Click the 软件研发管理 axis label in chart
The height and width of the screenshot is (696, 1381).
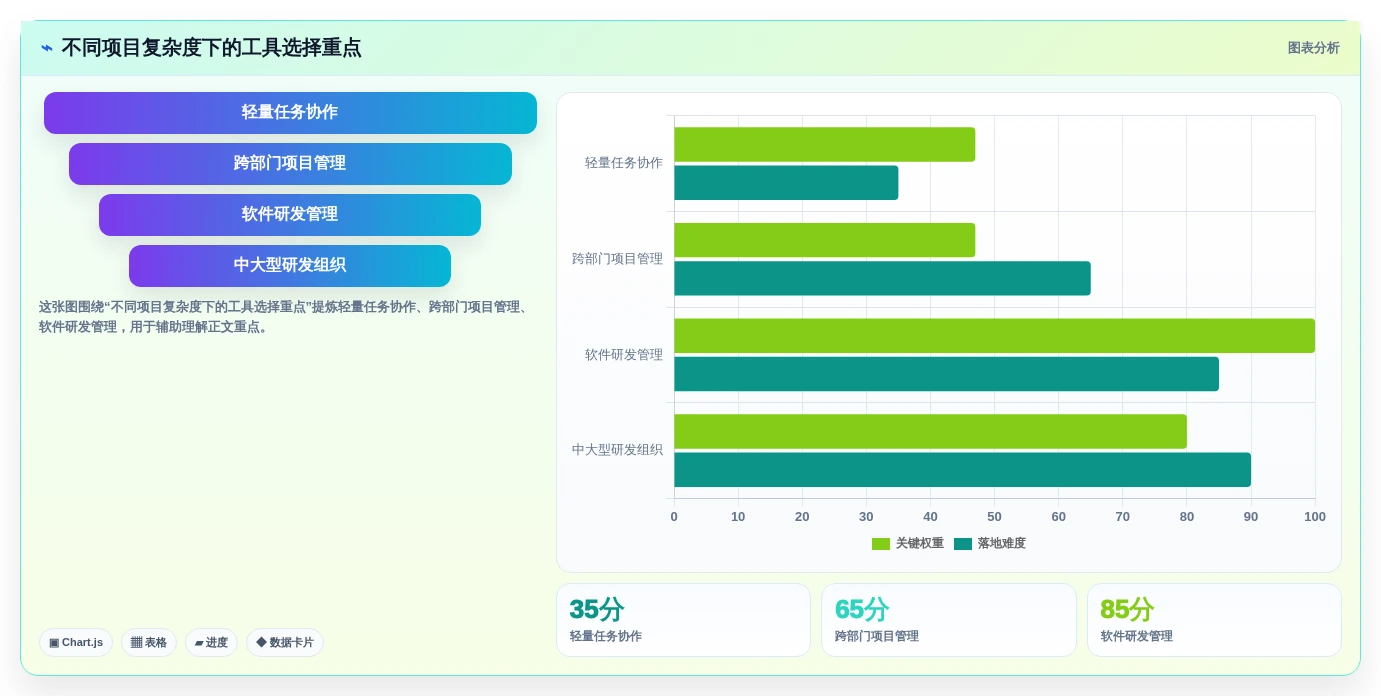coord(624,355)
